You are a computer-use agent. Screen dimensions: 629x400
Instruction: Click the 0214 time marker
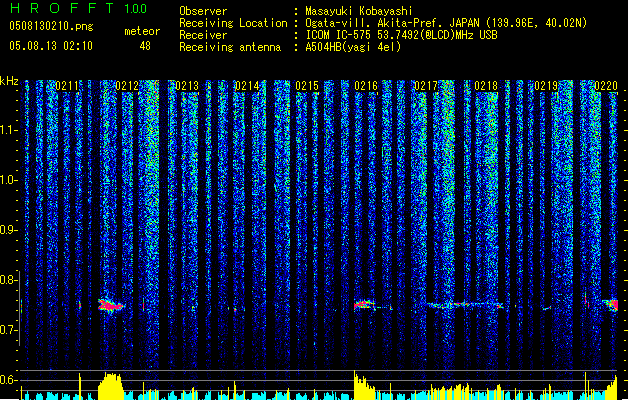pos(247,86)
